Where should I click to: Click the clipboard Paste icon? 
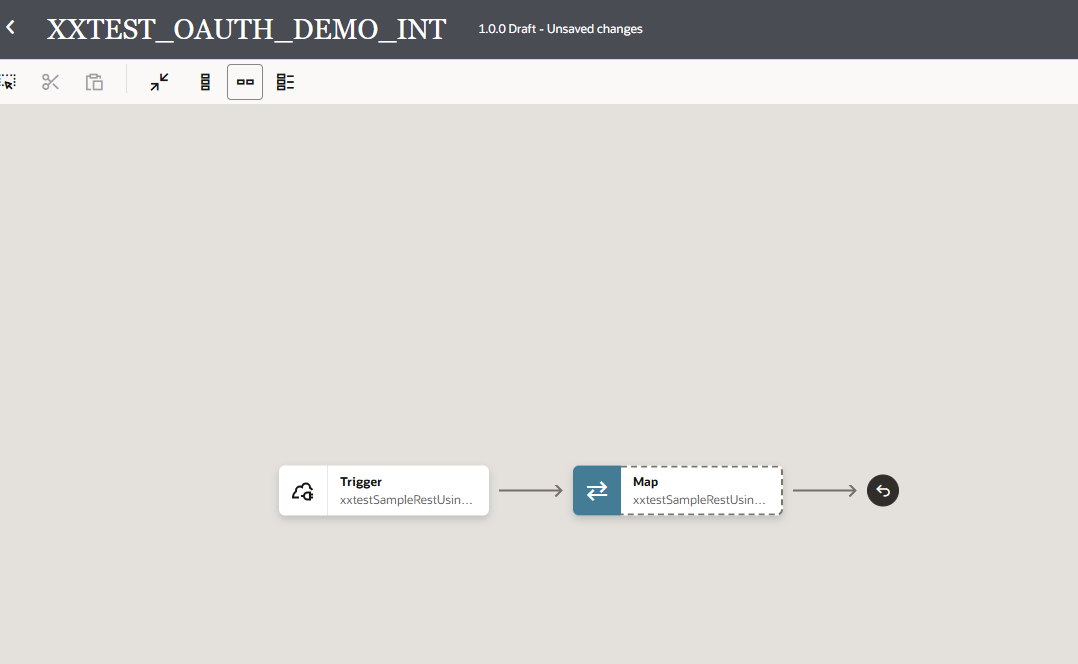tap(94, 82)
